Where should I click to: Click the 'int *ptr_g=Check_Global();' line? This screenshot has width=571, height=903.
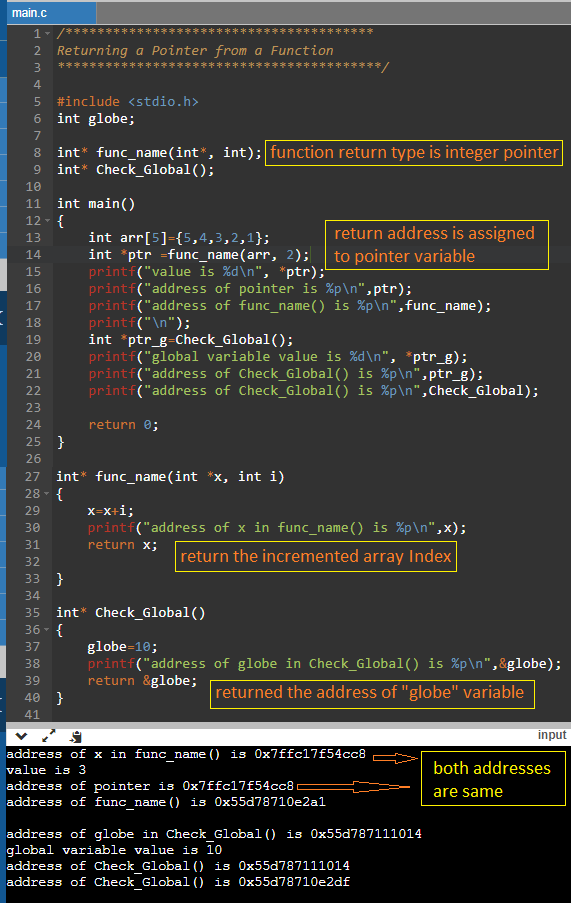191,340
